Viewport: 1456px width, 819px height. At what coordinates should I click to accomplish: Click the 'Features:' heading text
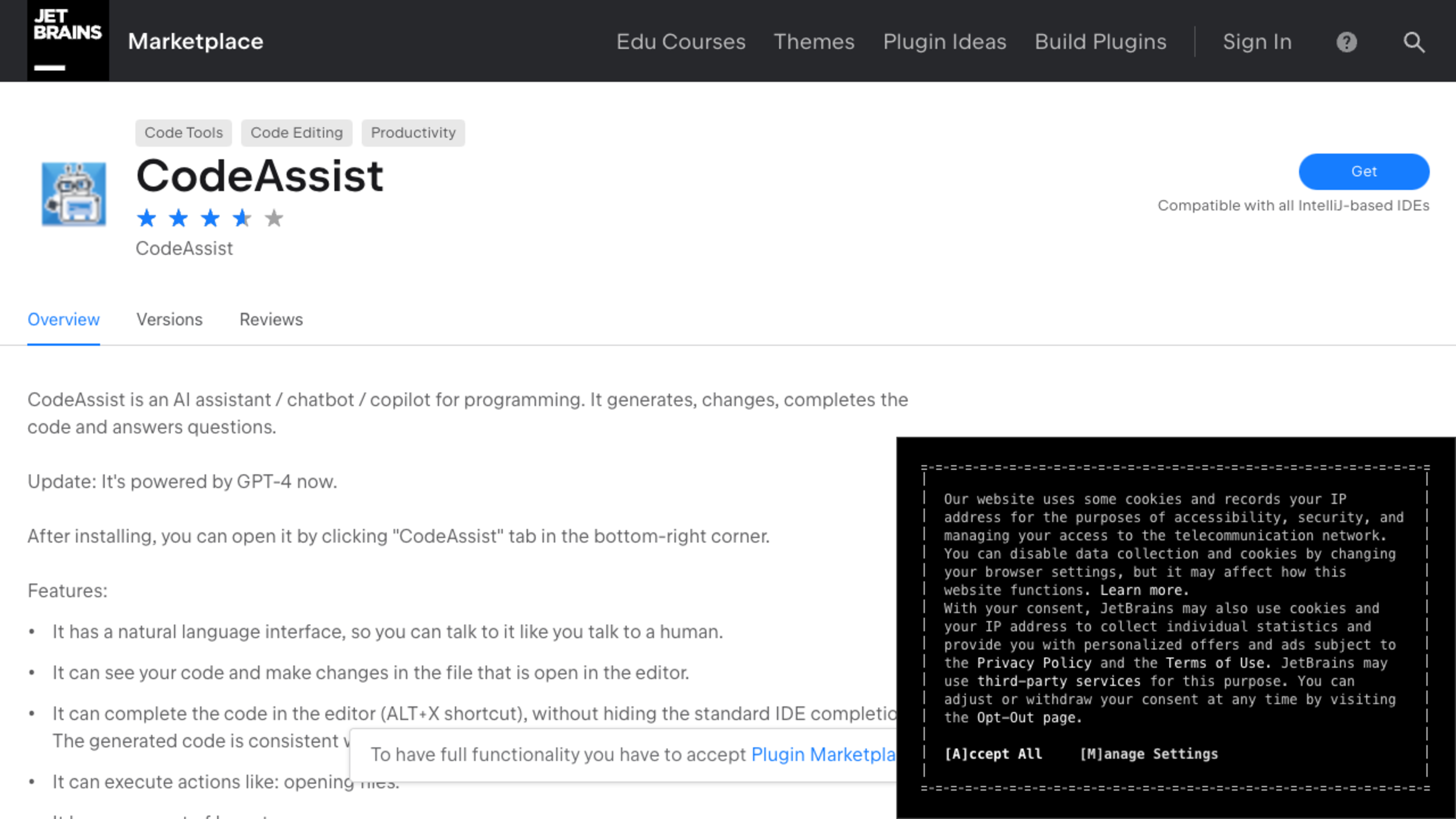pyautogui.click(x=67, y=591)
